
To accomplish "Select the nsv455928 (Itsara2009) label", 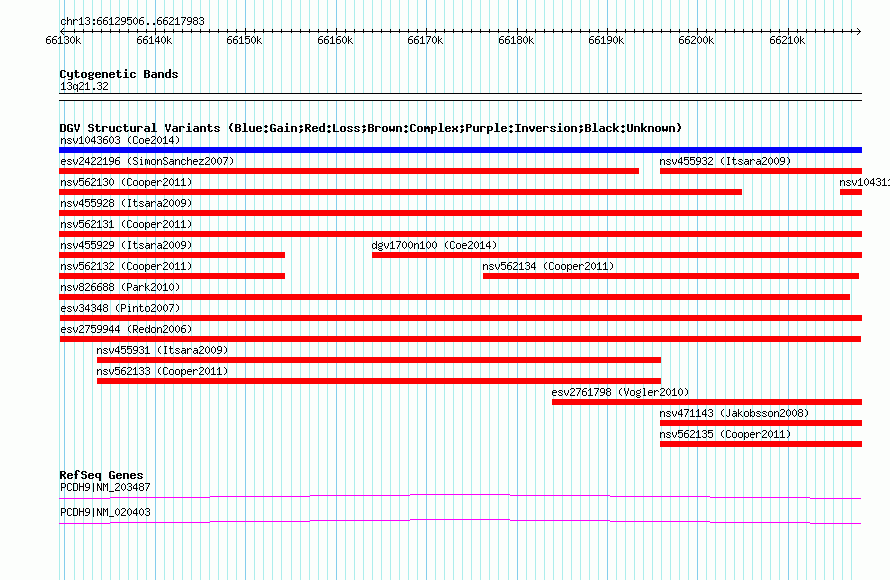I will tap(126, 203).
